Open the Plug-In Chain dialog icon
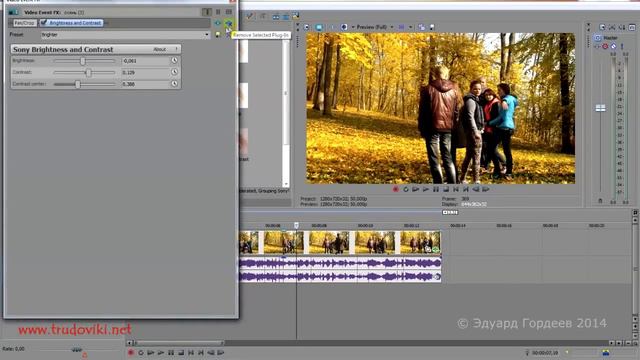This screenshot has width=640, height=360. [218, 23]
